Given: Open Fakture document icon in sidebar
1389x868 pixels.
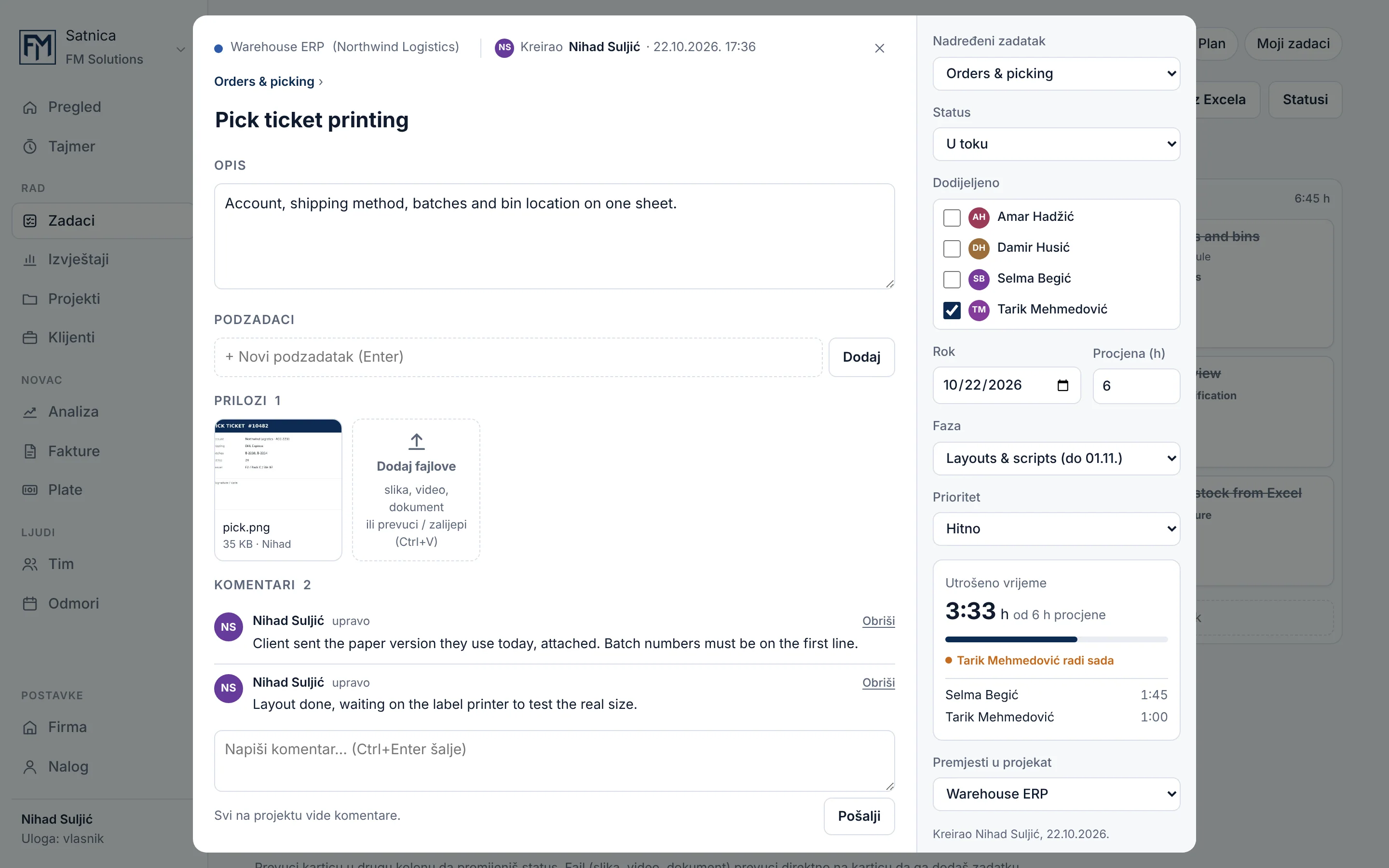Looking at the screenshot, I should 30,451.
